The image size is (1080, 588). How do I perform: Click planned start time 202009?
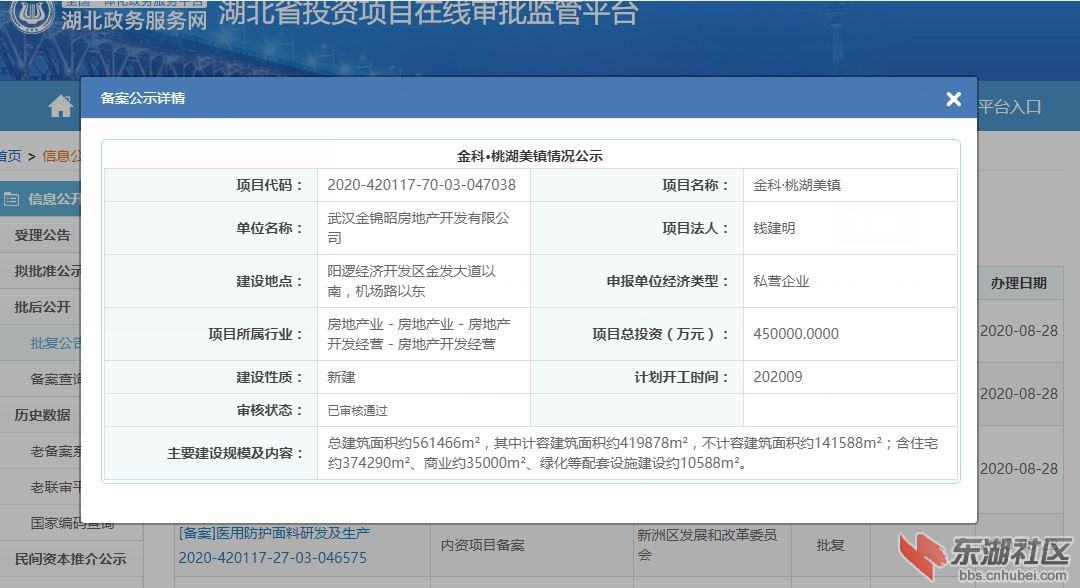click(x=778, y=377)
